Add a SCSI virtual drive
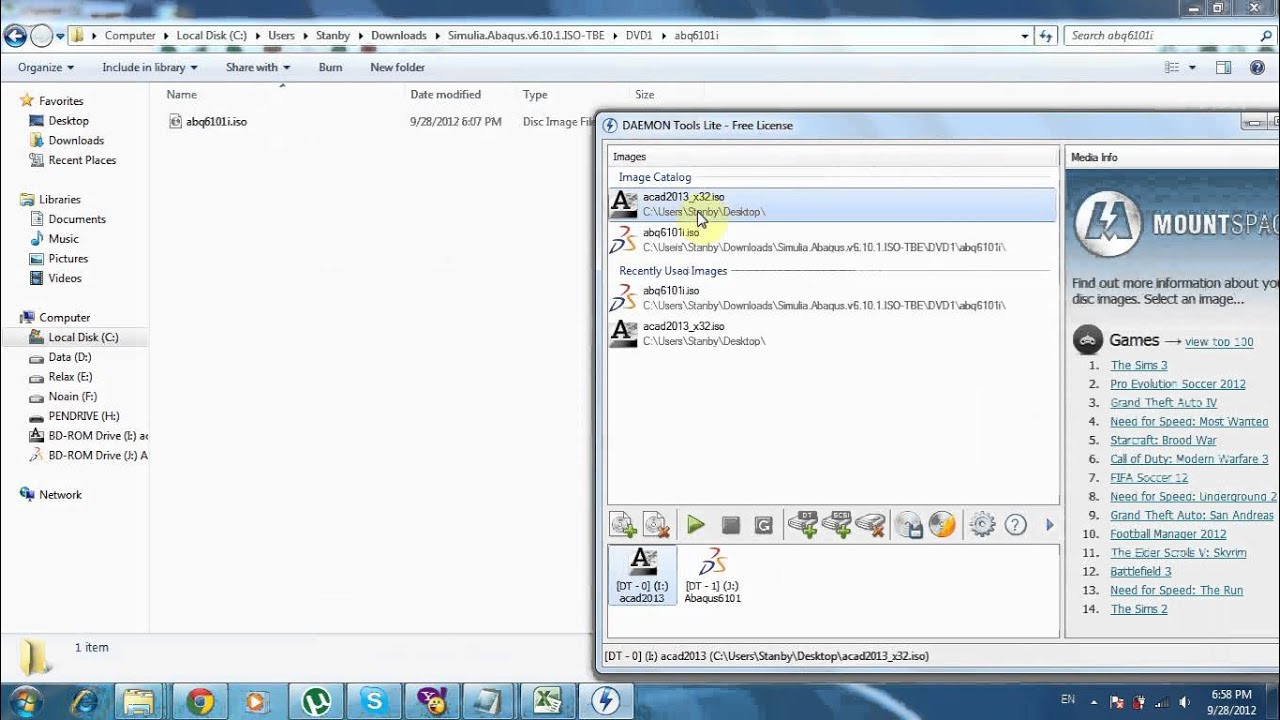 pos(836,525)
